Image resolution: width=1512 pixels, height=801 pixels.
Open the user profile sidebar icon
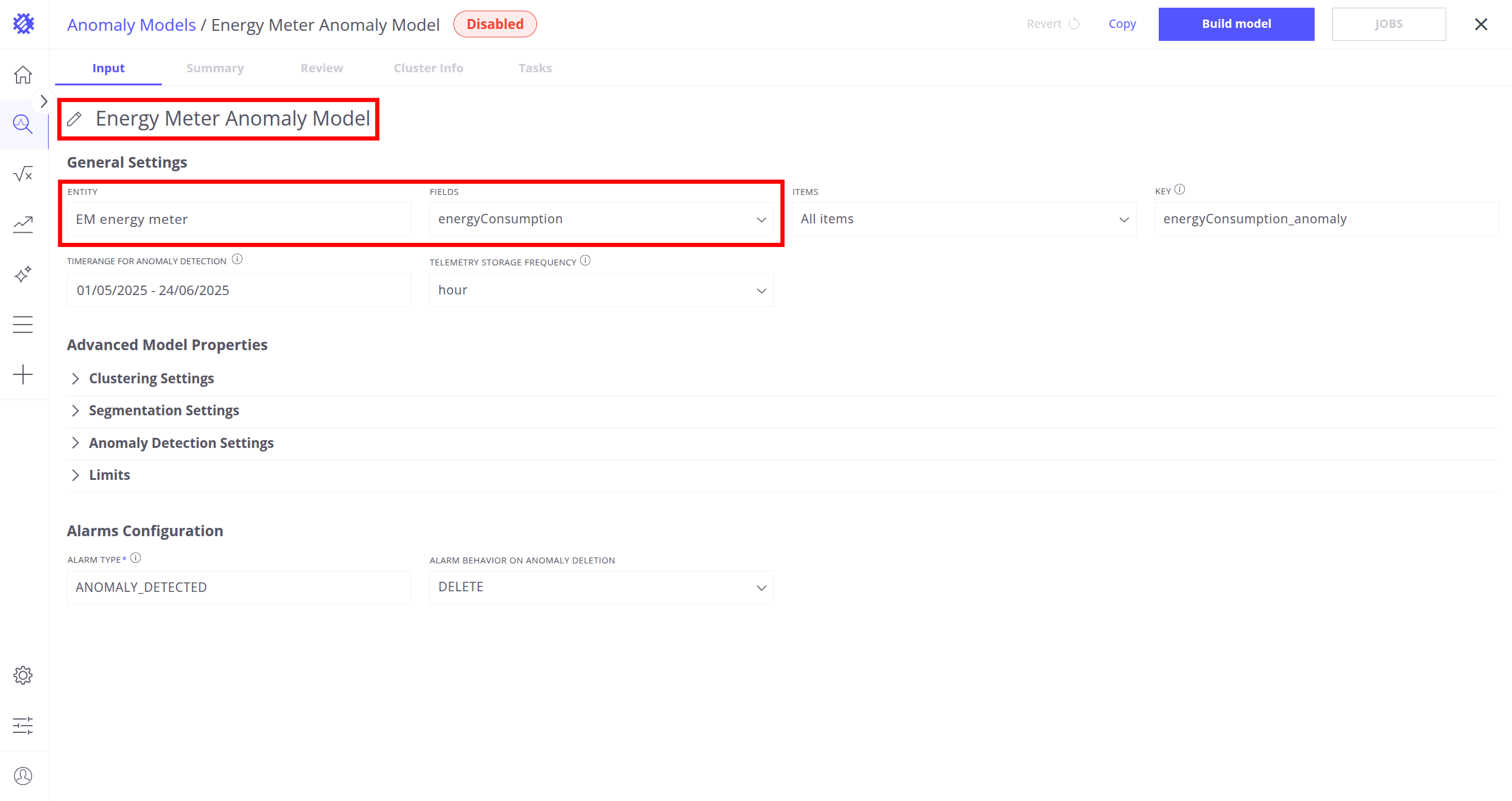point(23,776)
